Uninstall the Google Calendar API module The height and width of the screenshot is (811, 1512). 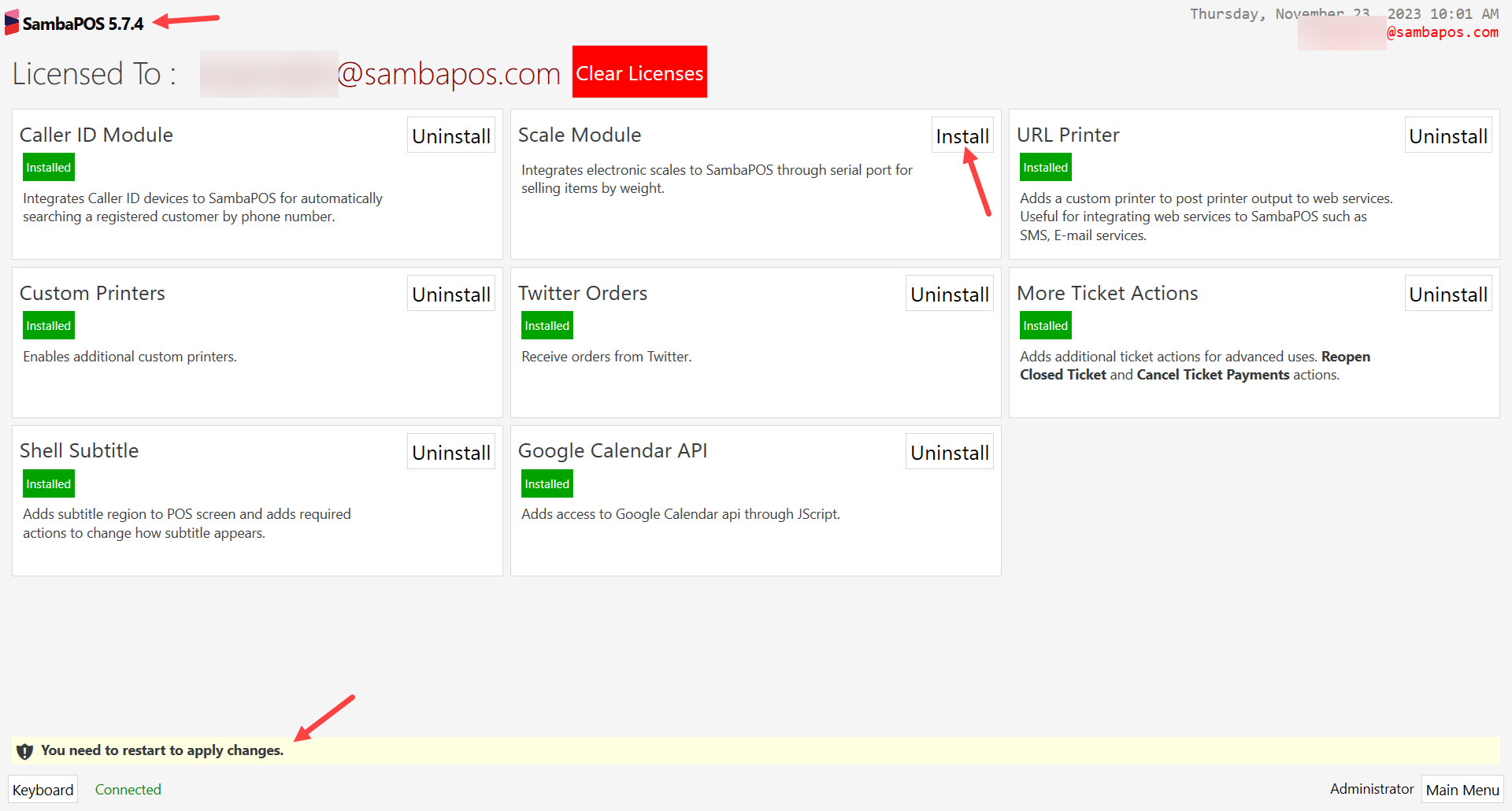[x=949, y=451]
